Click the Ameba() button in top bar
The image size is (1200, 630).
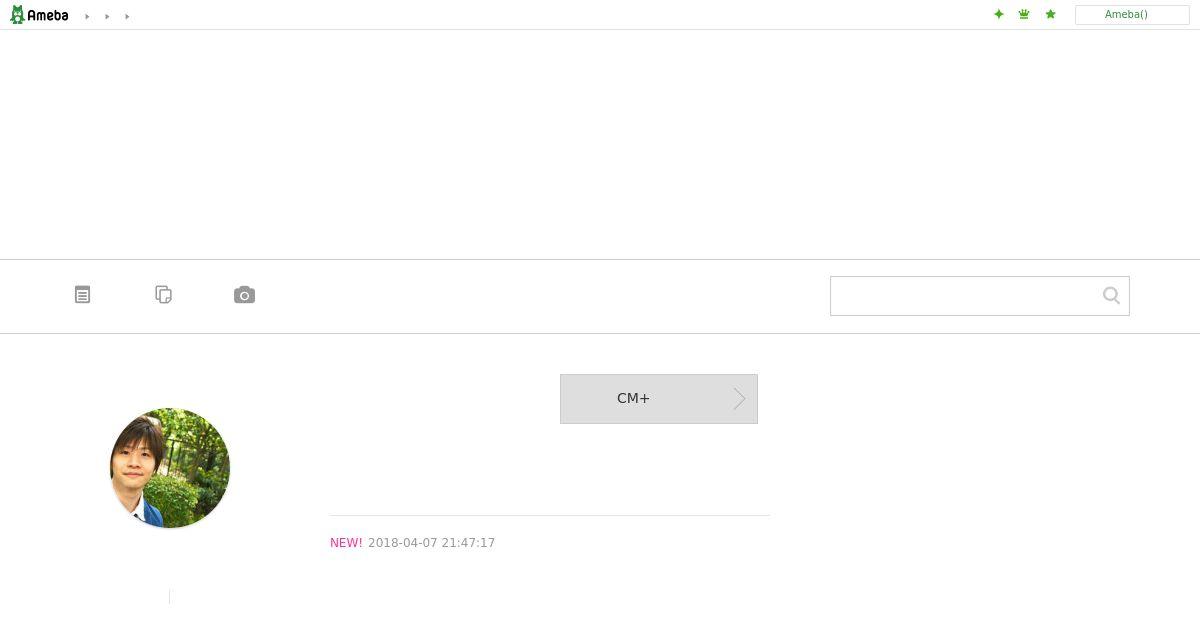[1132, 15]
